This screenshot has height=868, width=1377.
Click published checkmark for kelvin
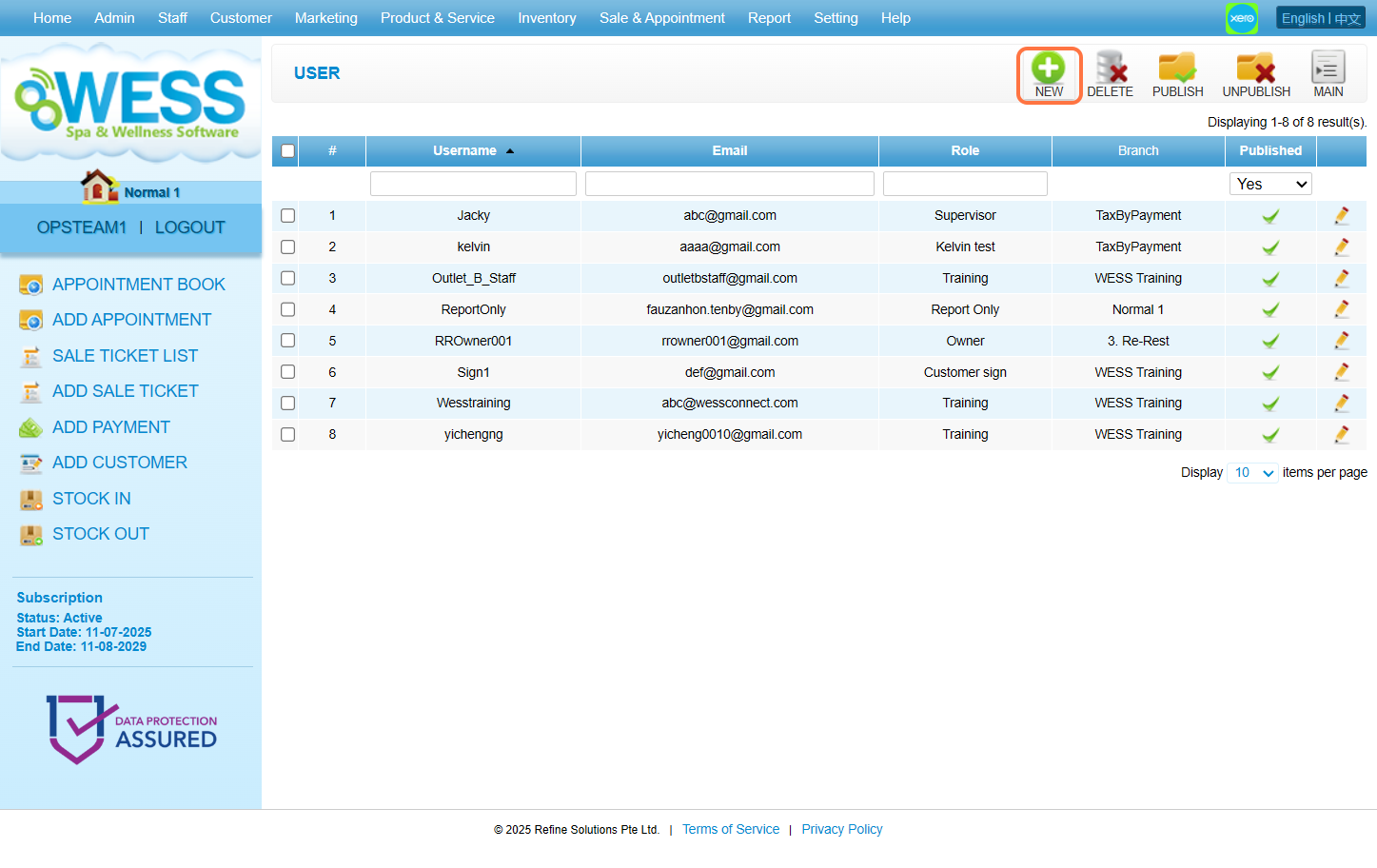coord(1269,247)
